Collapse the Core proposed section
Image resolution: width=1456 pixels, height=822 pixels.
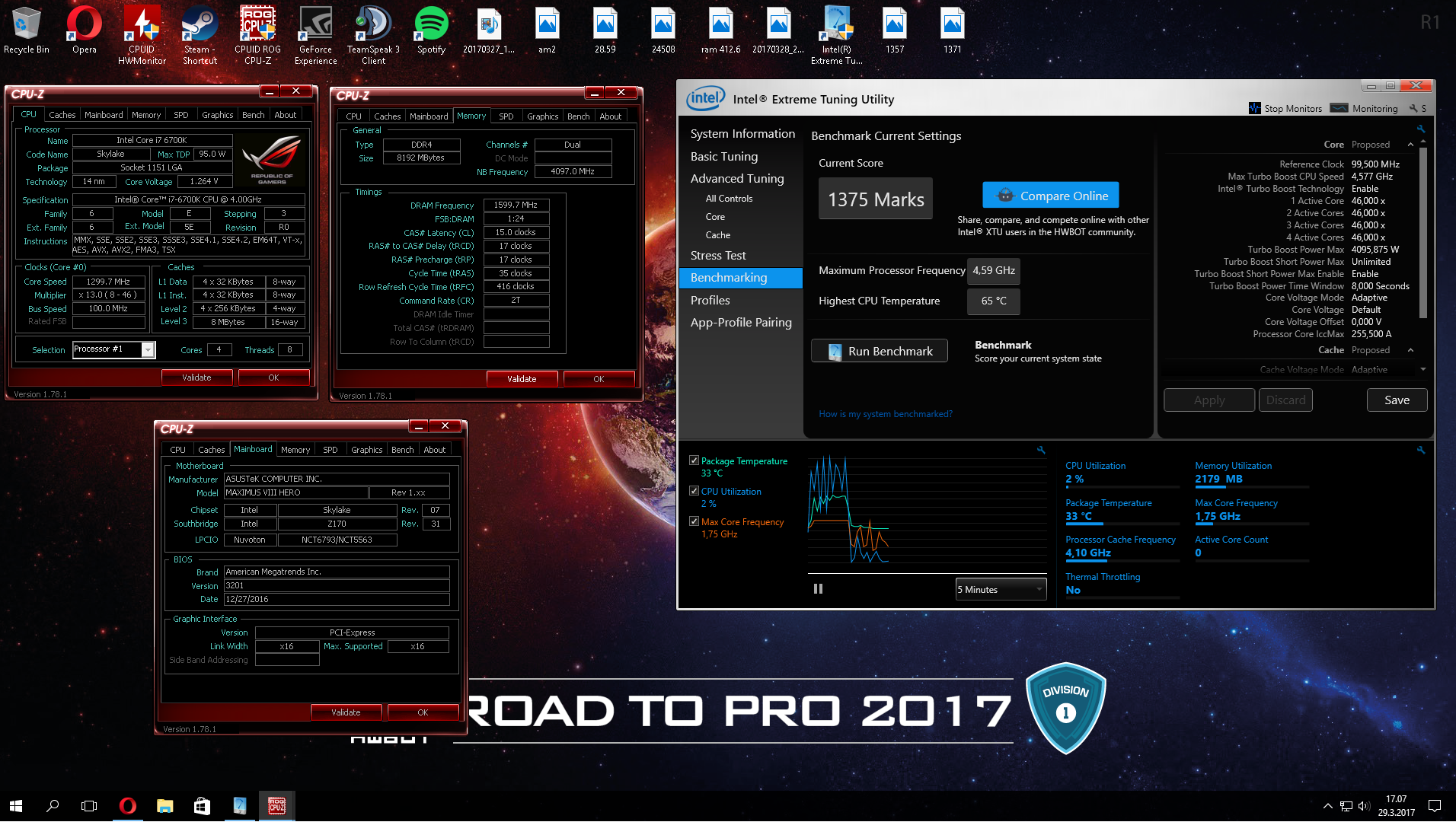pos(1410,145)
